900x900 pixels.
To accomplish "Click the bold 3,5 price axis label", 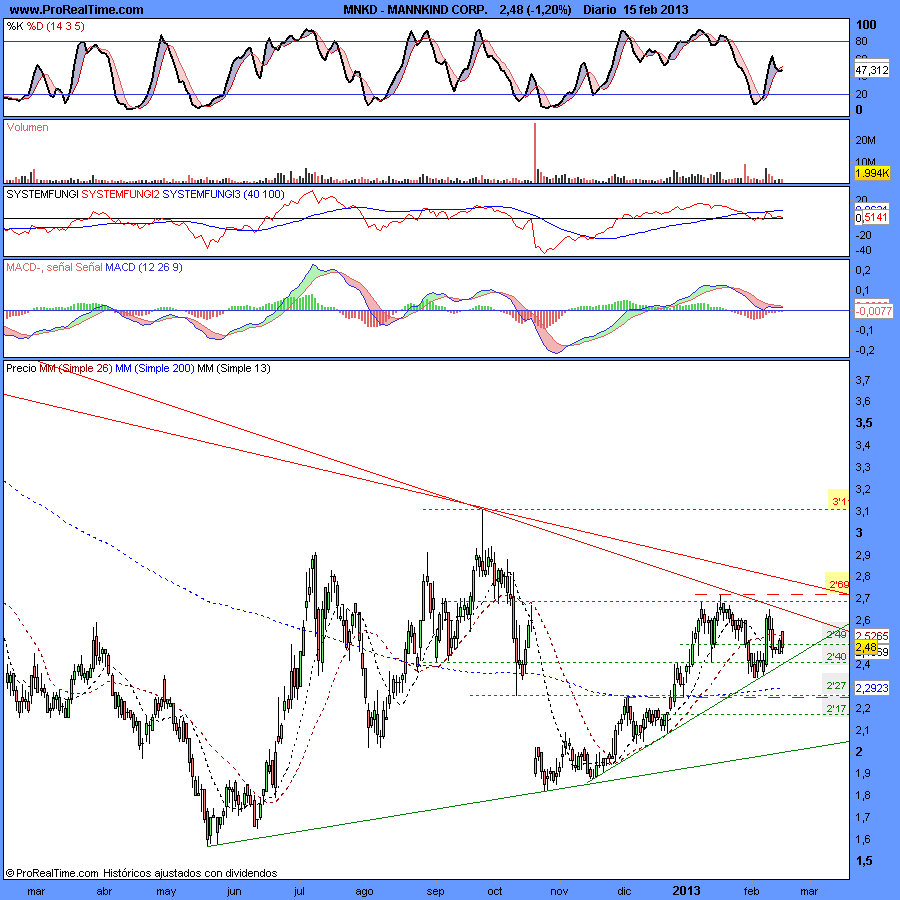I will 864,423.
